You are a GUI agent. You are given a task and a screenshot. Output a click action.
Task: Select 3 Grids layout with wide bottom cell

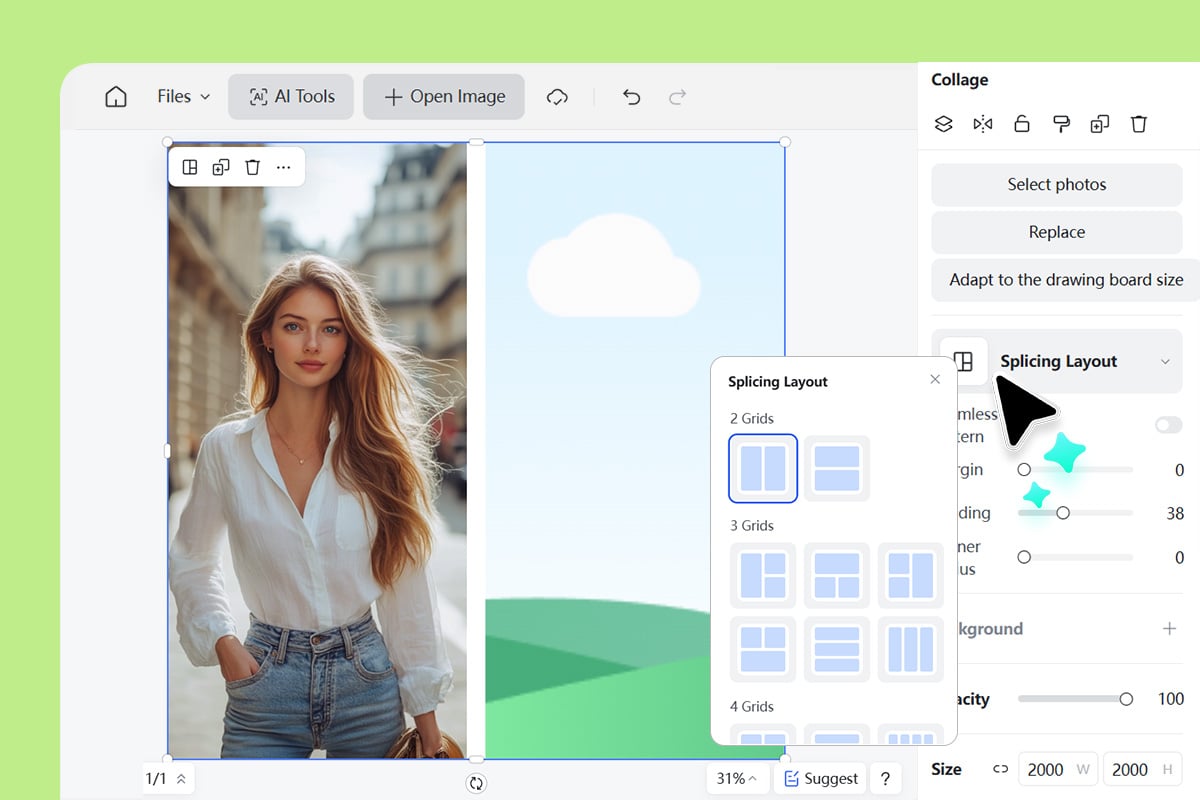tap(763, 650)
